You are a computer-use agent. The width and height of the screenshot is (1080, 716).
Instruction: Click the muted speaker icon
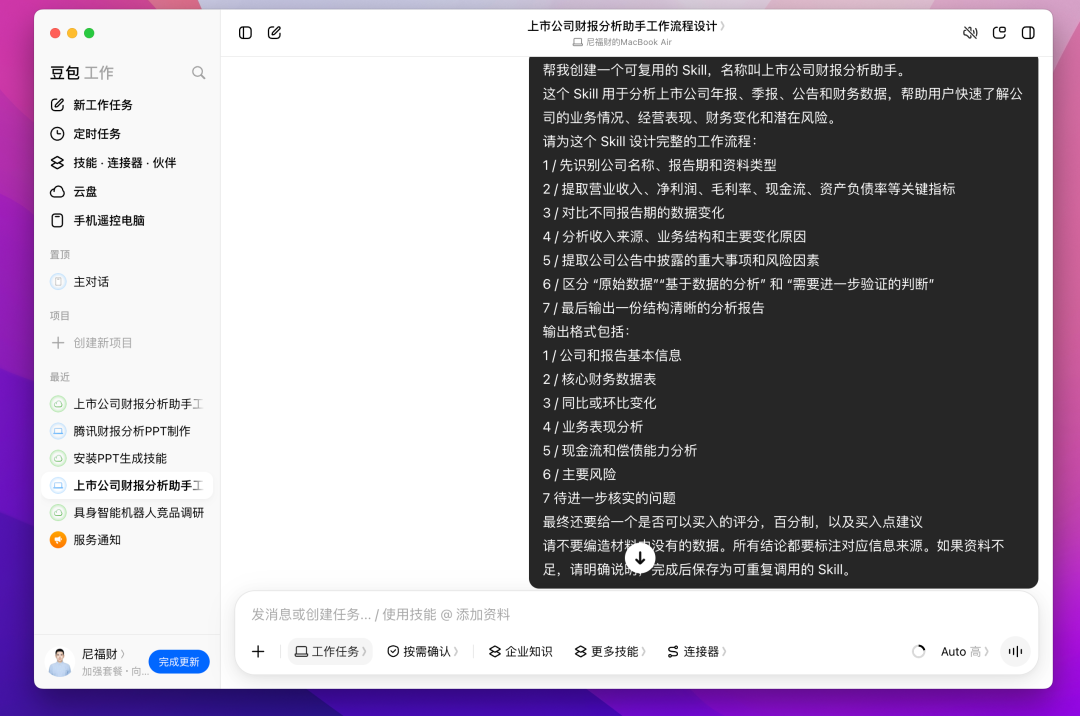[x=970, y=32]
